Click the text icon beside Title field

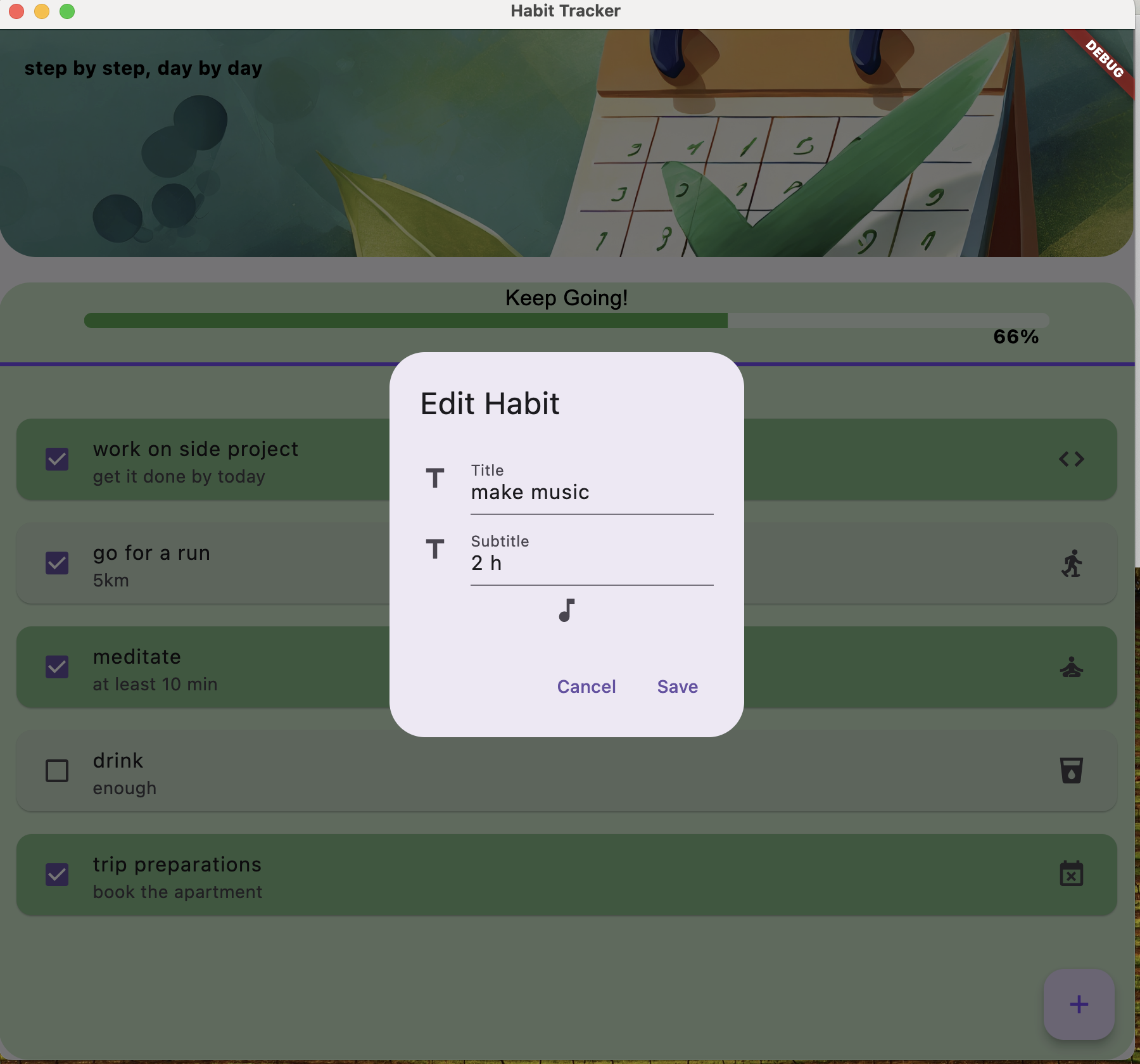click(435, 479)
